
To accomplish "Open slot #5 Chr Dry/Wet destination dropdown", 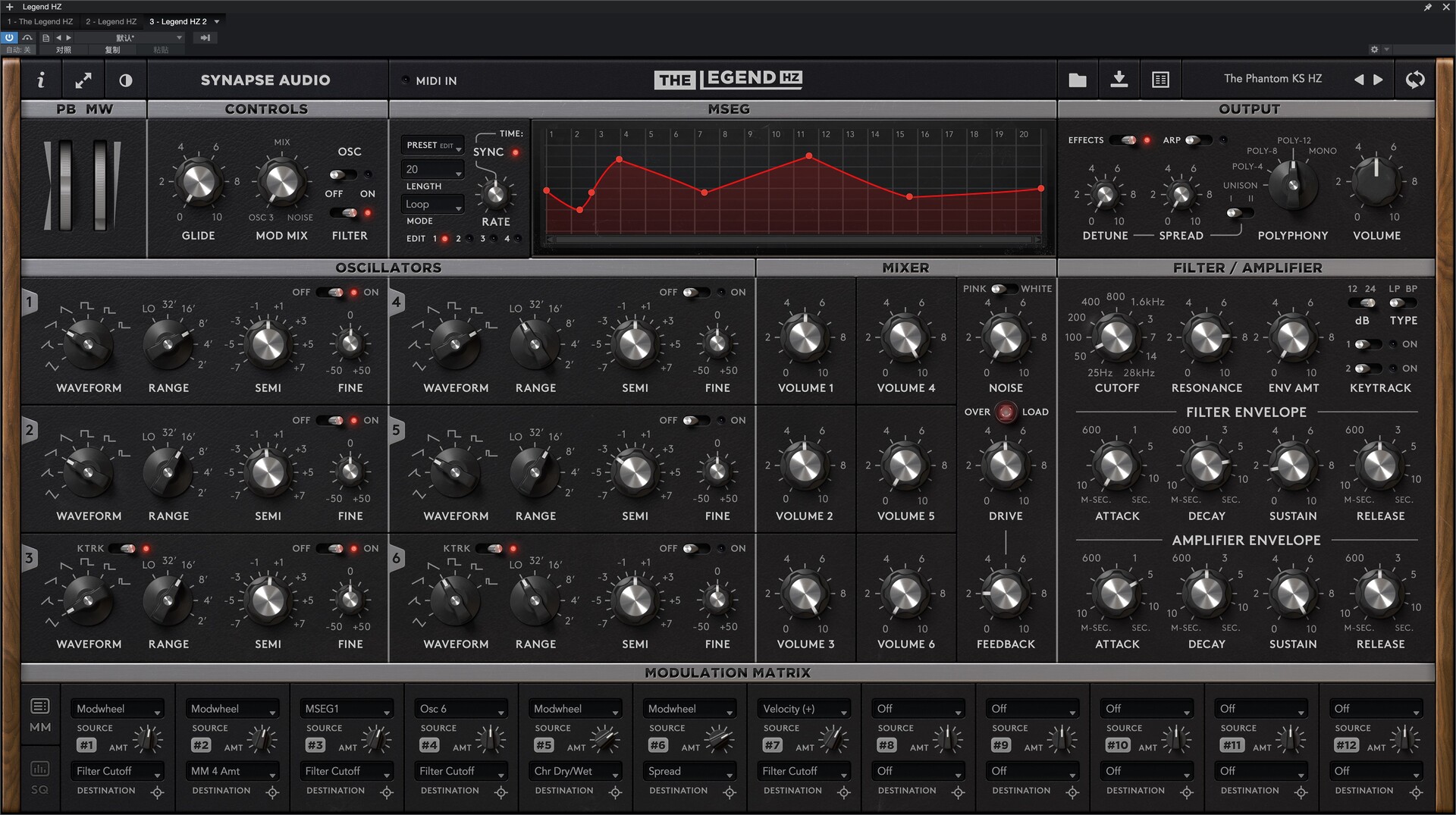I will point(575,771).
